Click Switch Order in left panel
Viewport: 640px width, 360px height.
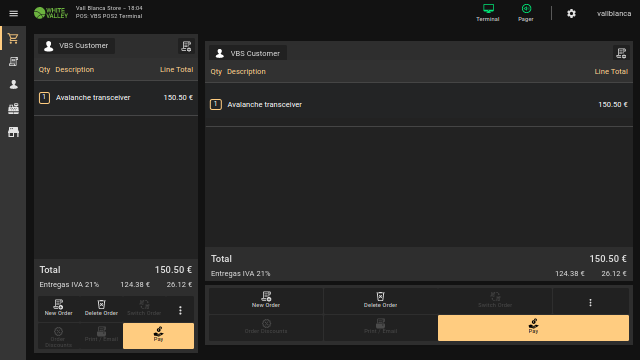[144, 308]
